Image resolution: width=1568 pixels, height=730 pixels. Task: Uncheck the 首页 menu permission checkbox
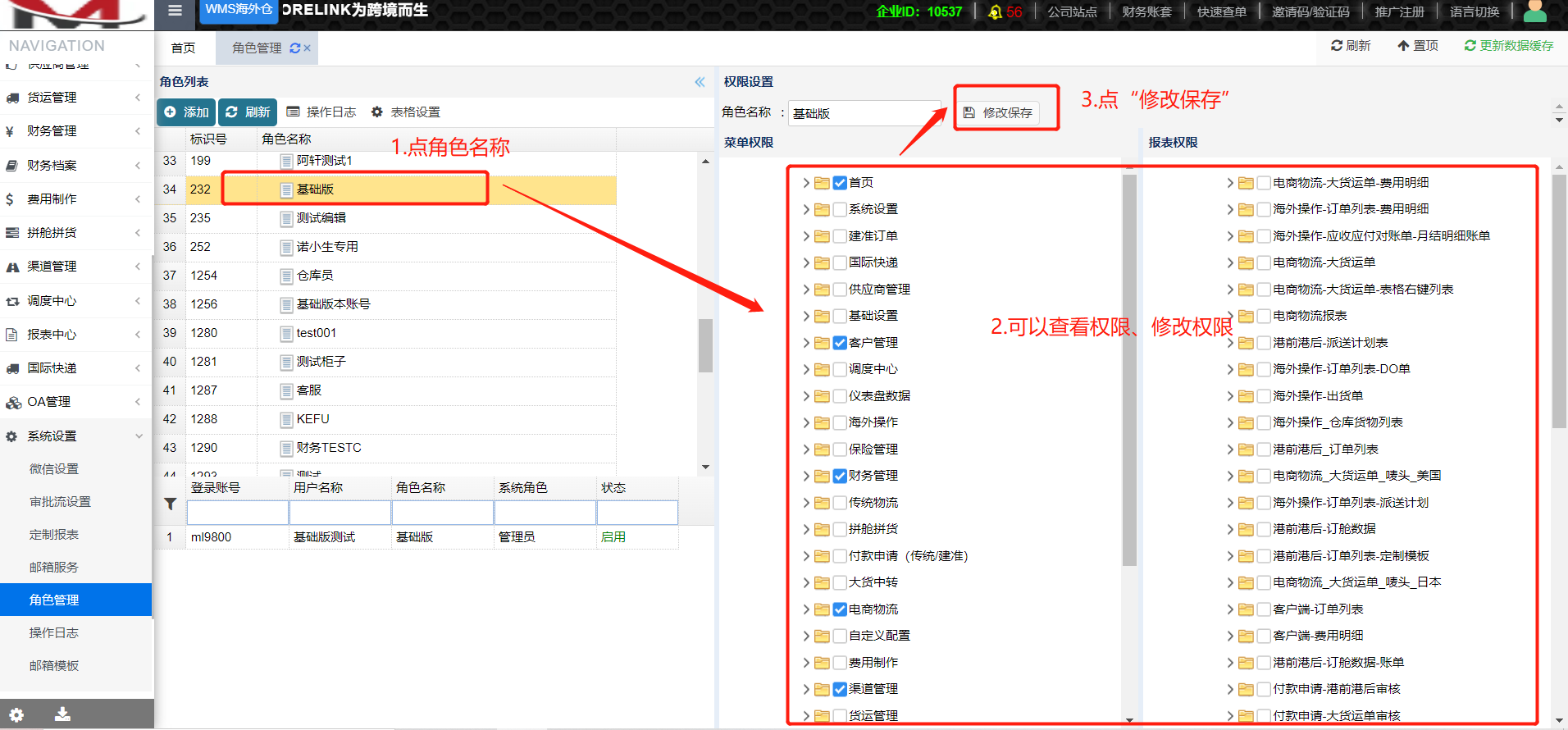point(840,183)
